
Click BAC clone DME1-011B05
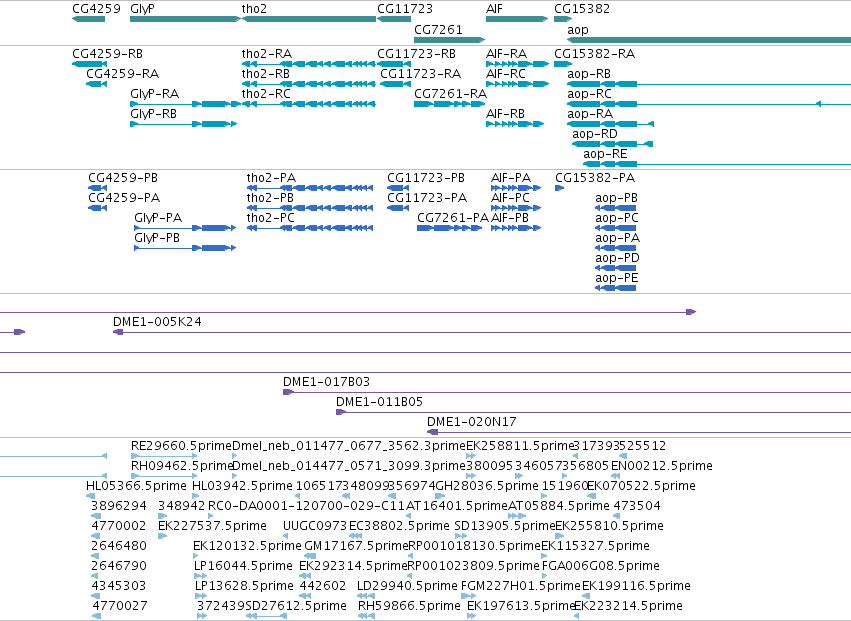(594, 412)
